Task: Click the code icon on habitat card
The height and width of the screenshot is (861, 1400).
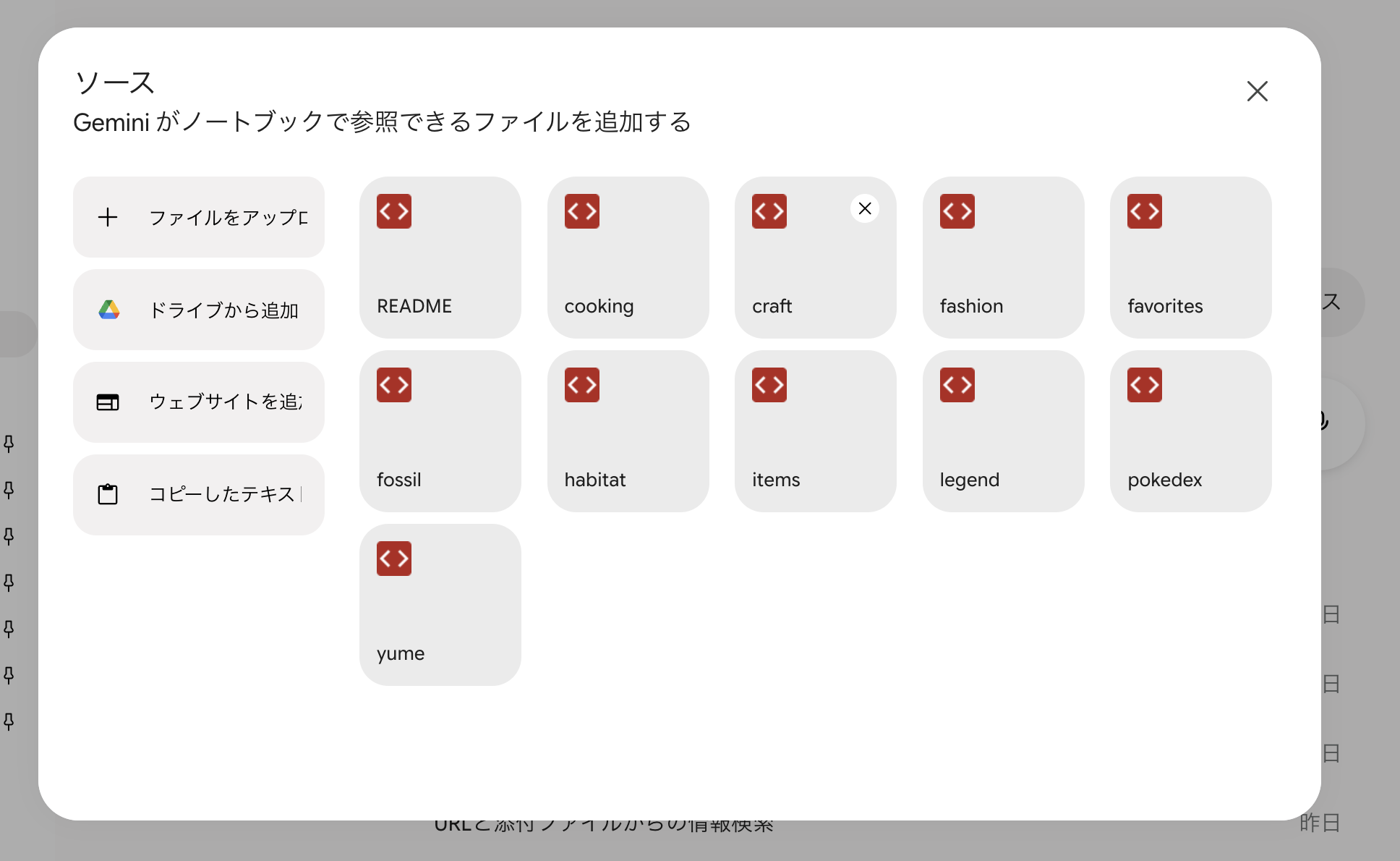Action: pos(582,385)
